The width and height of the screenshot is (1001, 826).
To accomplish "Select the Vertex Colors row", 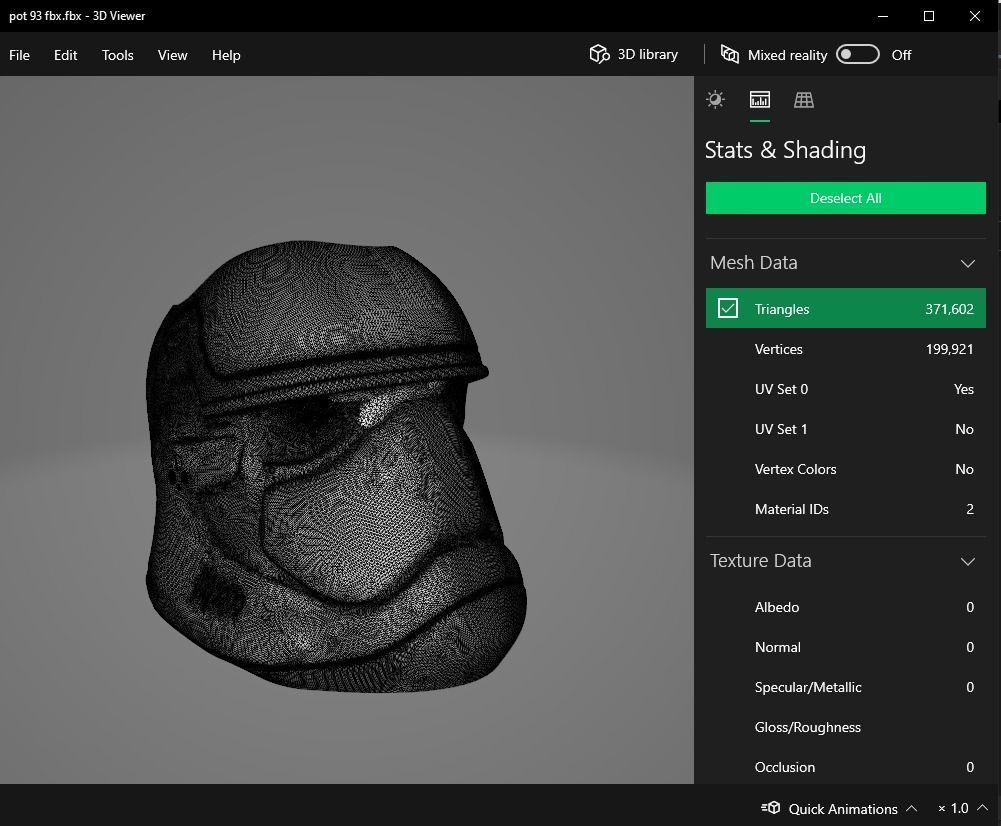I will coord(845,469).
